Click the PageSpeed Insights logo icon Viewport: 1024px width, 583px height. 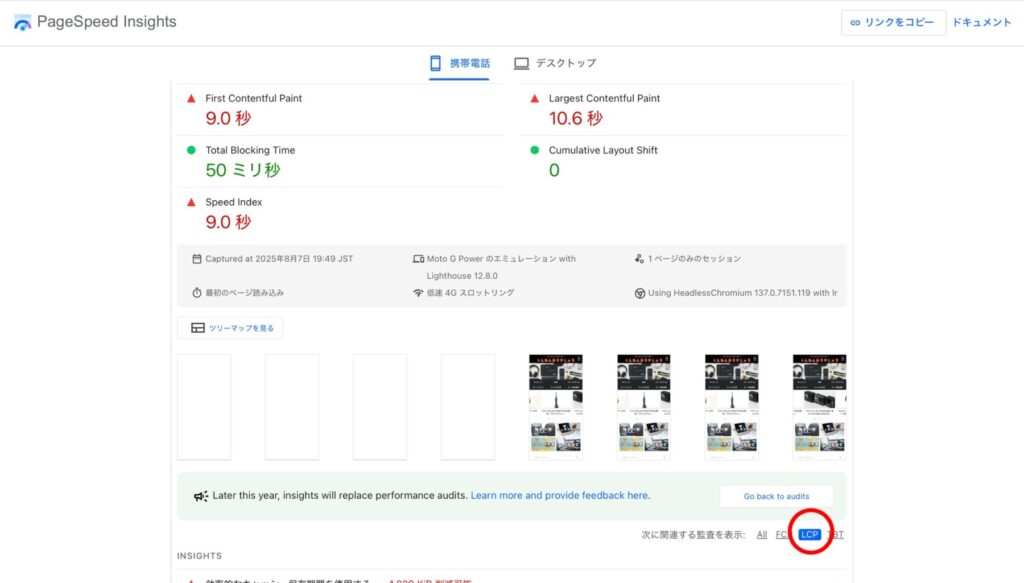click(x=22, y=22)
